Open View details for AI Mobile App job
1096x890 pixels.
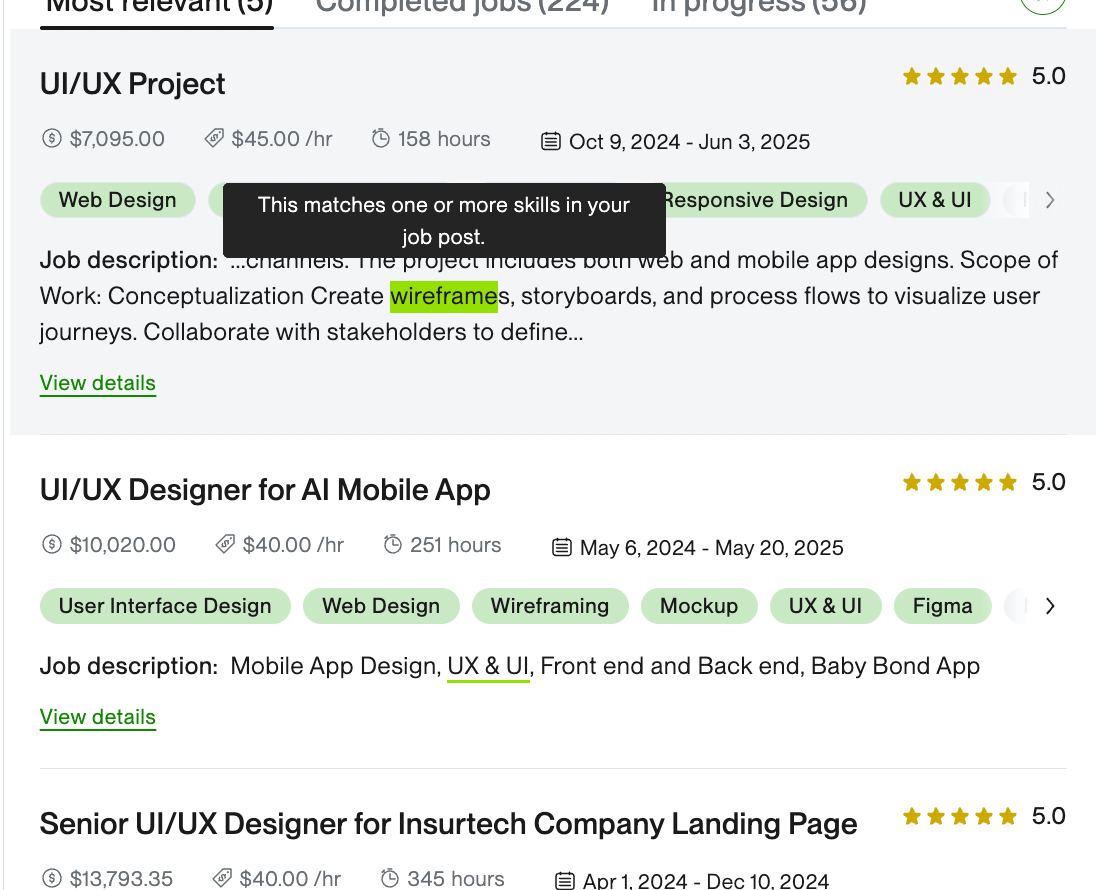click(x=98, y=717)
